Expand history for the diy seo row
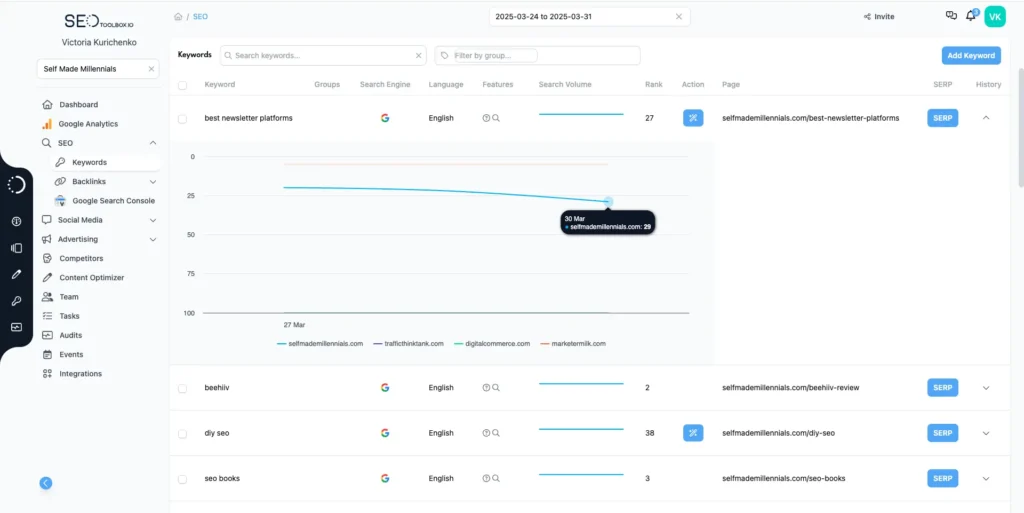Image resolution: width=1024 pixels, height=513 pixels. coord(986,433)
